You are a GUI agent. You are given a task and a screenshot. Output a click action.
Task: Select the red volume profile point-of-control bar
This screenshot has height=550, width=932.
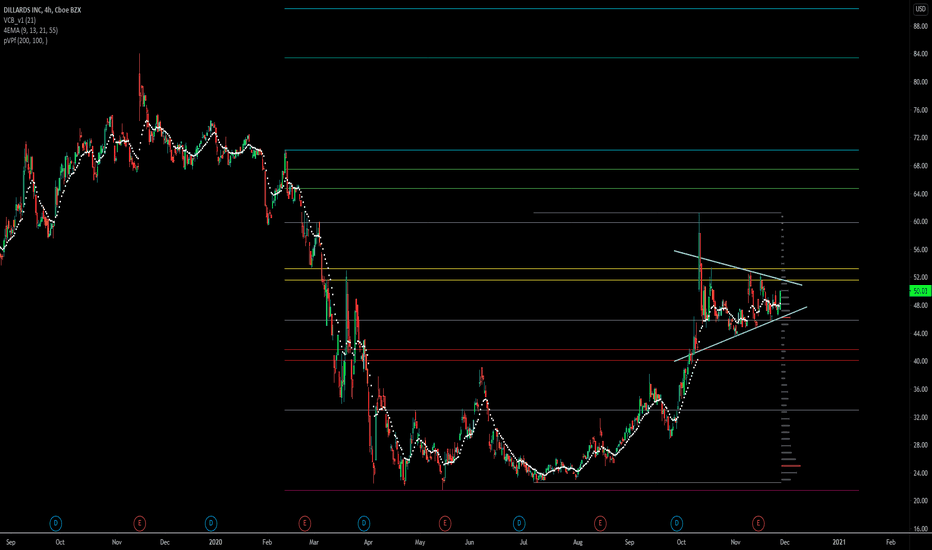point(791,466)
